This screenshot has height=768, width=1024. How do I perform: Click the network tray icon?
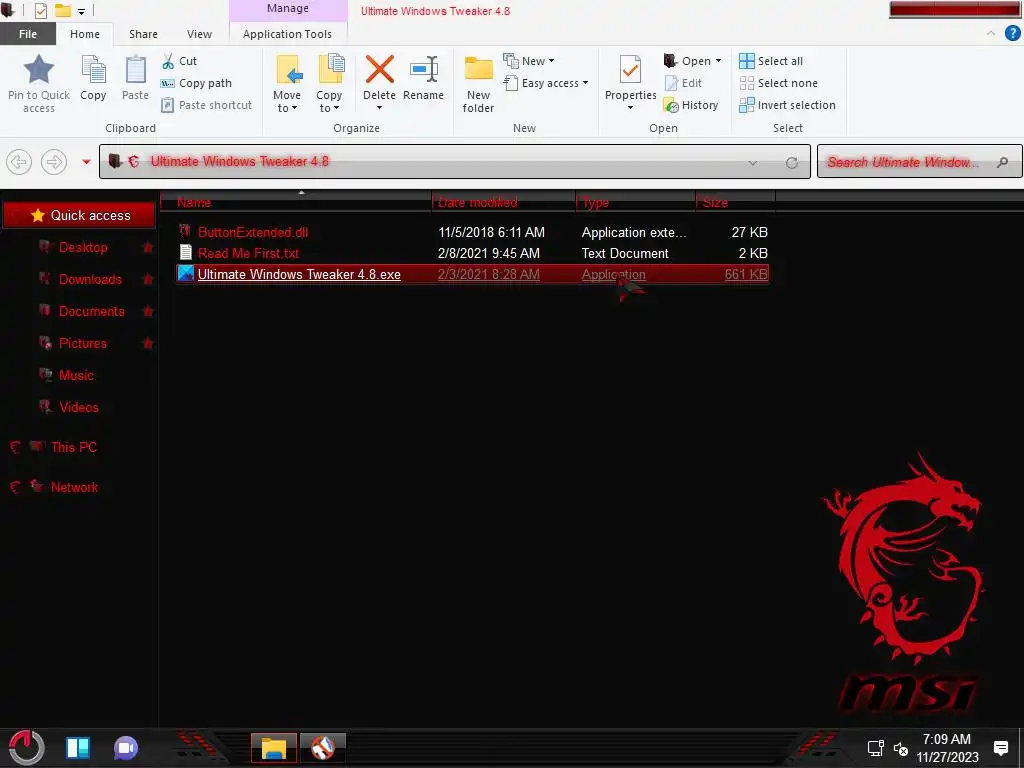[875, 748]
